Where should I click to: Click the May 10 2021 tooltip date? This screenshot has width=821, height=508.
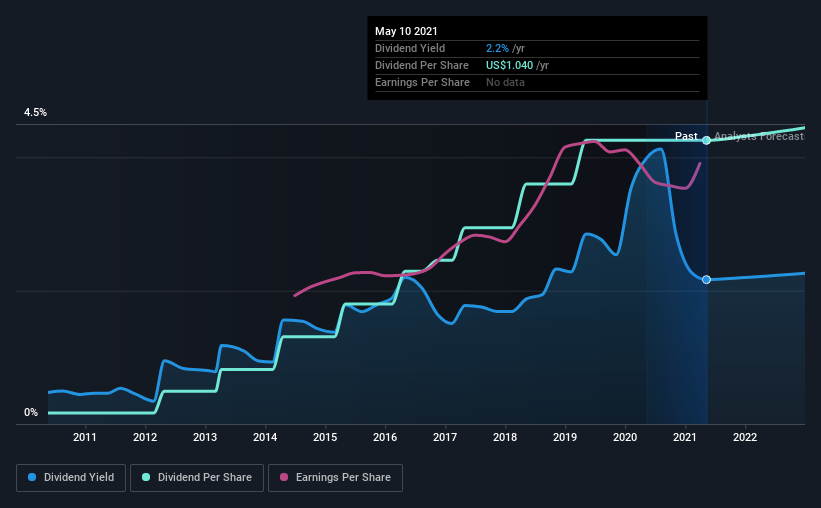406,31
